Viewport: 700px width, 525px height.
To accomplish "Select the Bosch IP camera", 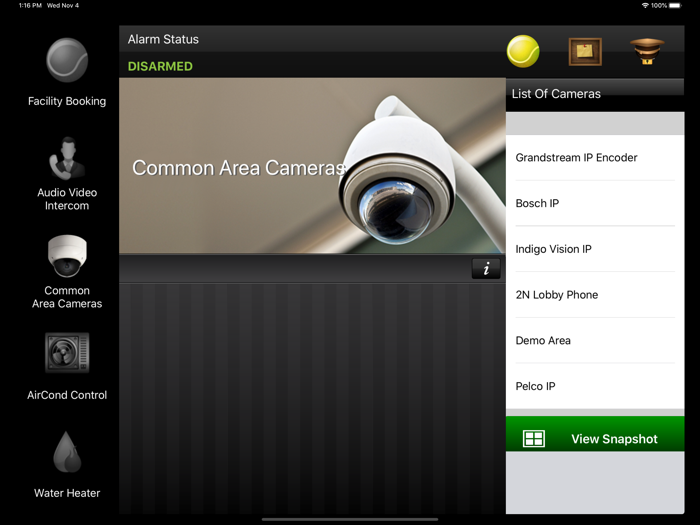I will (x=595, y=204).
